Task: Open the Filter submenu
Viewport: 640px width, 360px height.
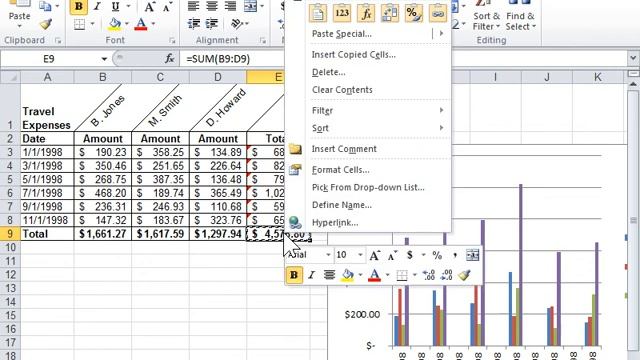Action: (378, 111)
